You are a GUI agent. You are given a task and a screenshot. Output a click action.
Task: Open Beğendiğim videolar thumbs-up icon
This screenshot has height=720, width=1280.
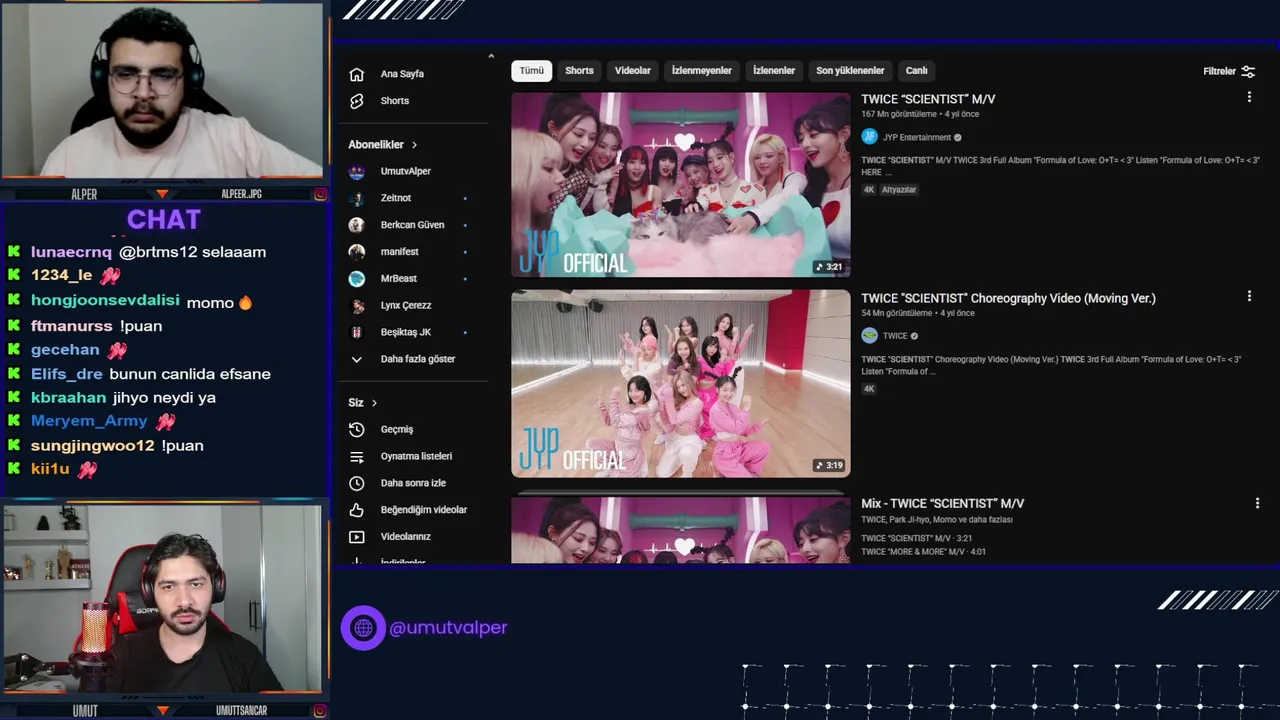tap(356, 510)
